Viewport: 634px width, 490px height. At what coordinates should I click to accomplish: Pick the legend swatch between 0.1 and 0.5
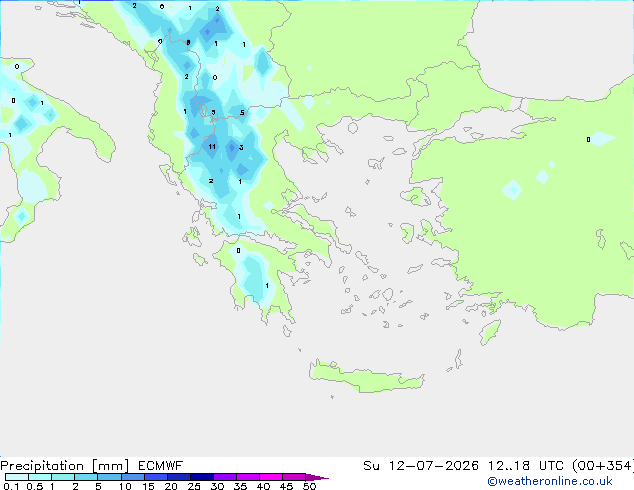[x=17, y=477]
